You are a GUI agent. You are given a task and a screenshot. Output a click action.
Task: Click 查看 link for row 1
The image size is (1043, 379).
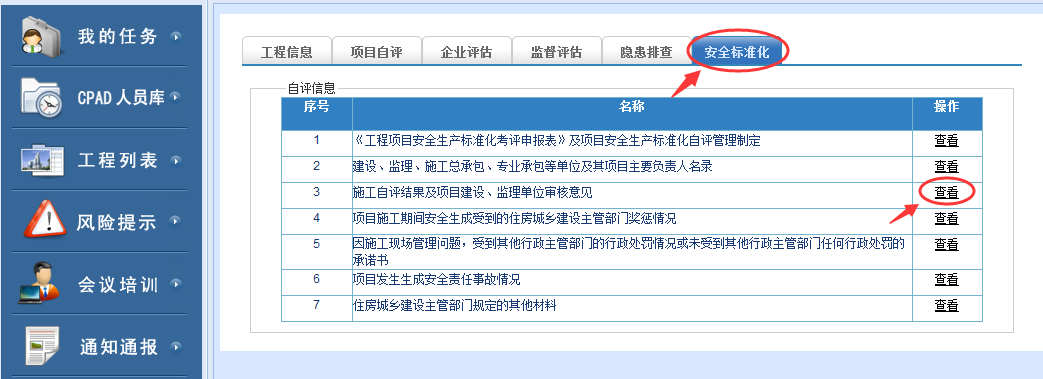tap(946, 141)
